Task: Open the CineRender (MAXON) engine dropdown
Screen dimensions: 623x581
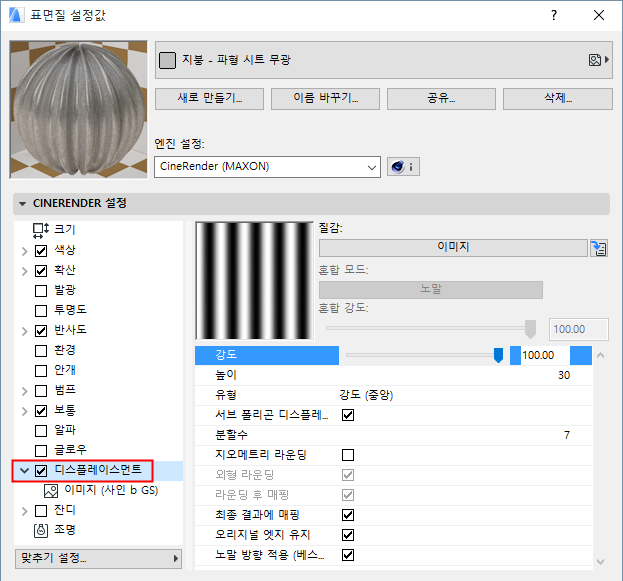Action: [x=267, y=167]
